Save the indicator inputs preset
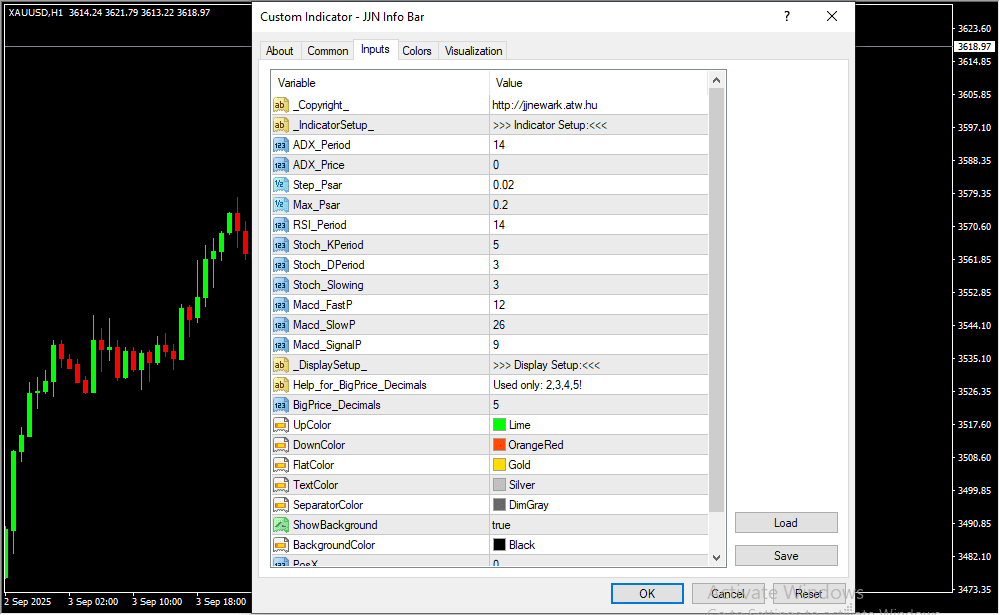 click(x=786, y=556)
